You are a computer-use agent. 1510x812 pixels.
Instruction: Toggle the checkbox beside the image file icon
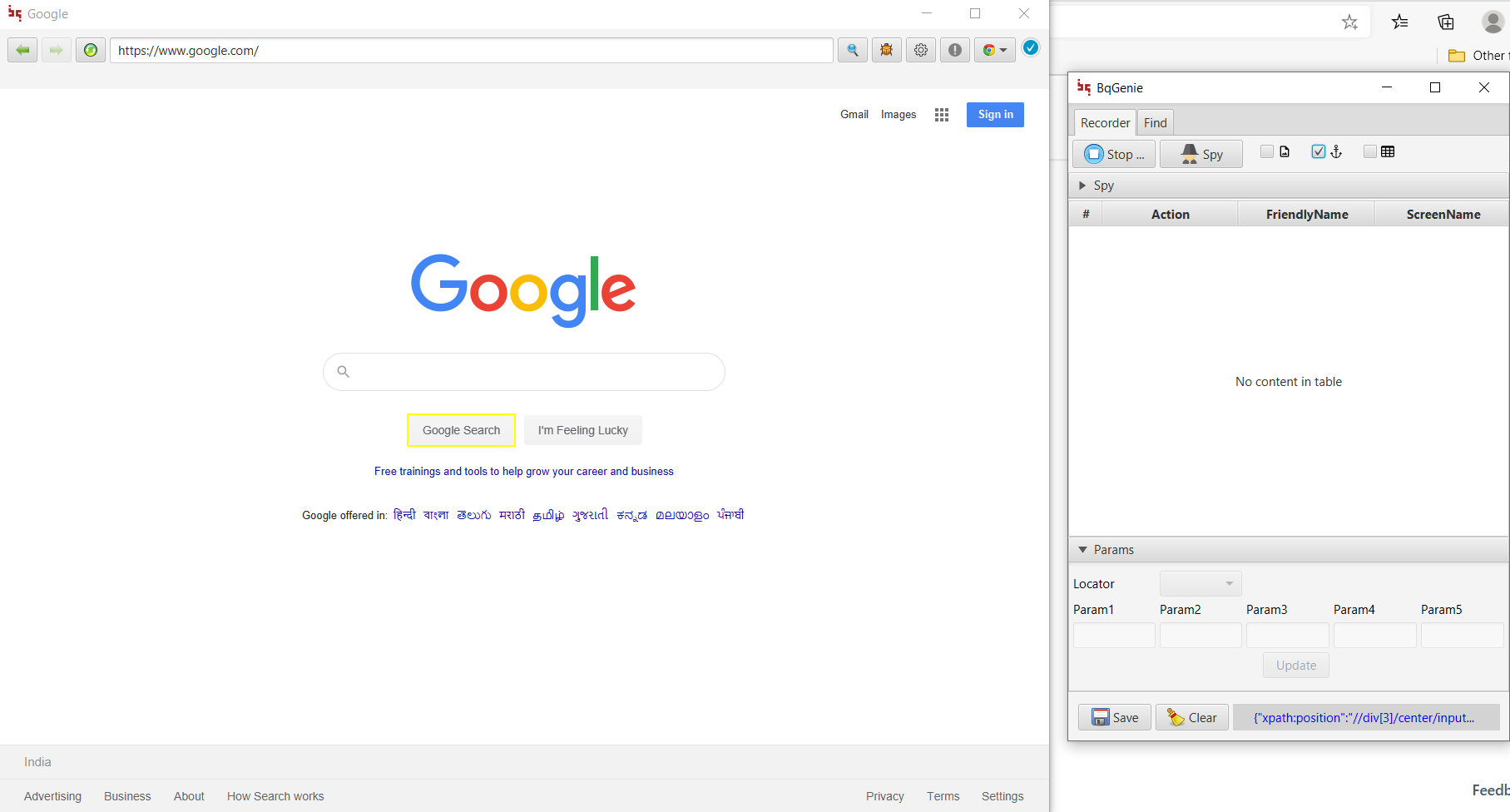[1267, 151]
